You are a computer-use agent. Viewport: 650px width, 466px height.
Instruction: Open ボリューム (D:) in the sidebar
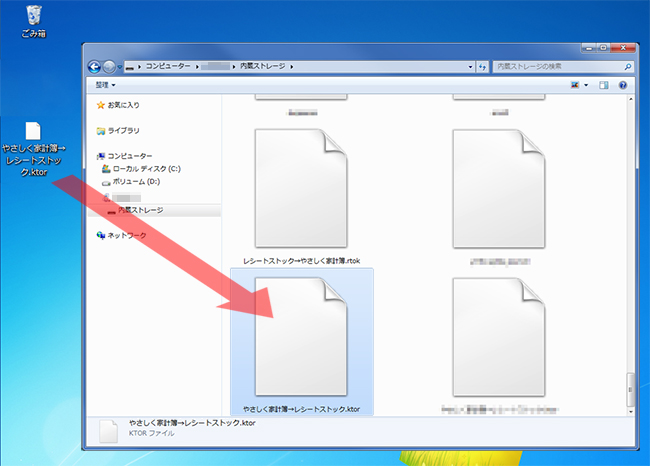click(136, 182)
